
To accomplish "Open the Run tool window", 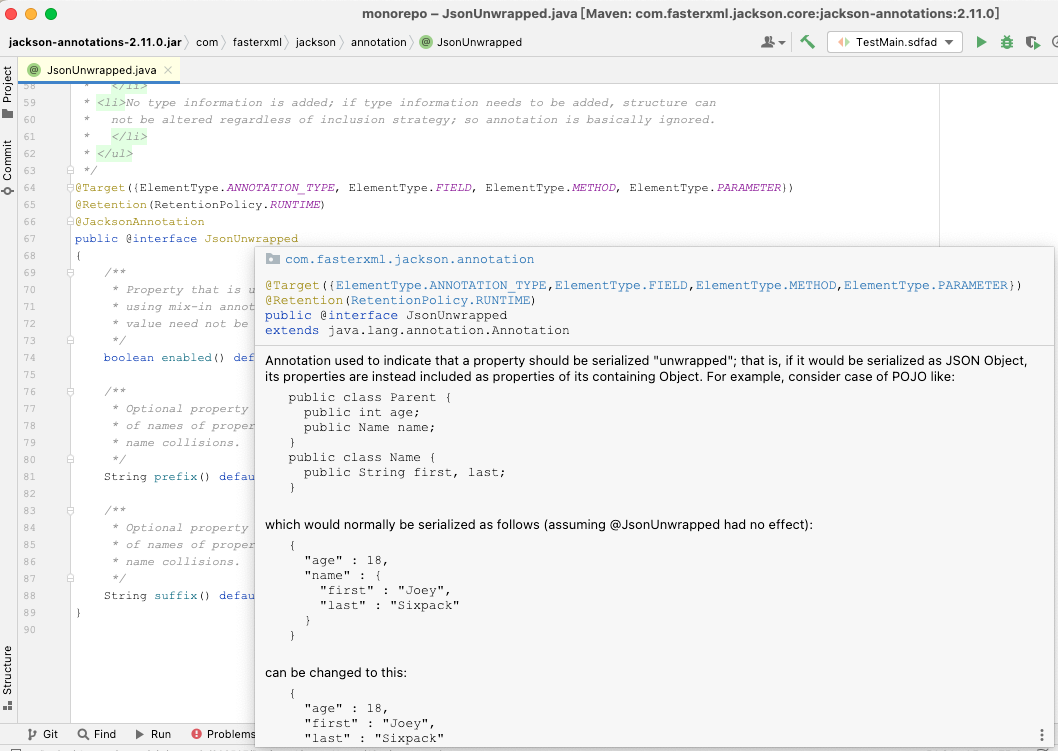I will [154, 733].
